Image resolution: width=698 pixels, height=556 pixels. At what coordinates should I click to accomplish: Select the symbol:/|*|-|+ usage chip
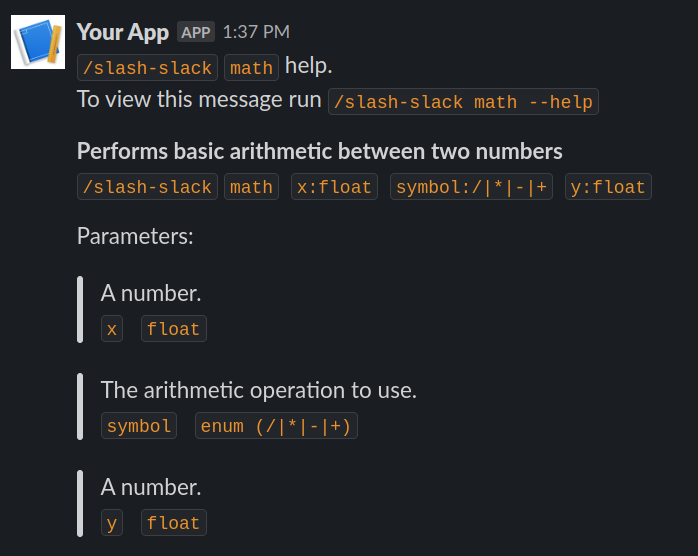[x=472, y=187]
